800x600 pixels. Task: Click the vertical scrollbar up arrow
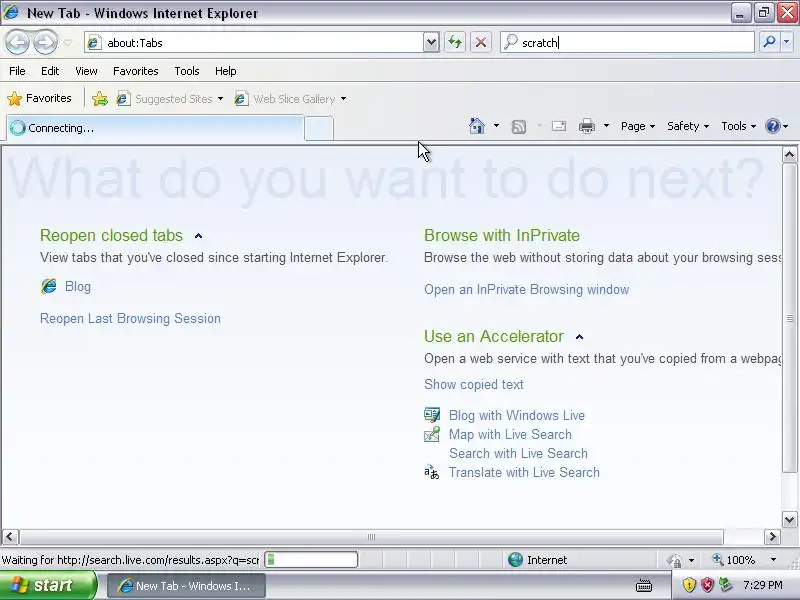789,154
